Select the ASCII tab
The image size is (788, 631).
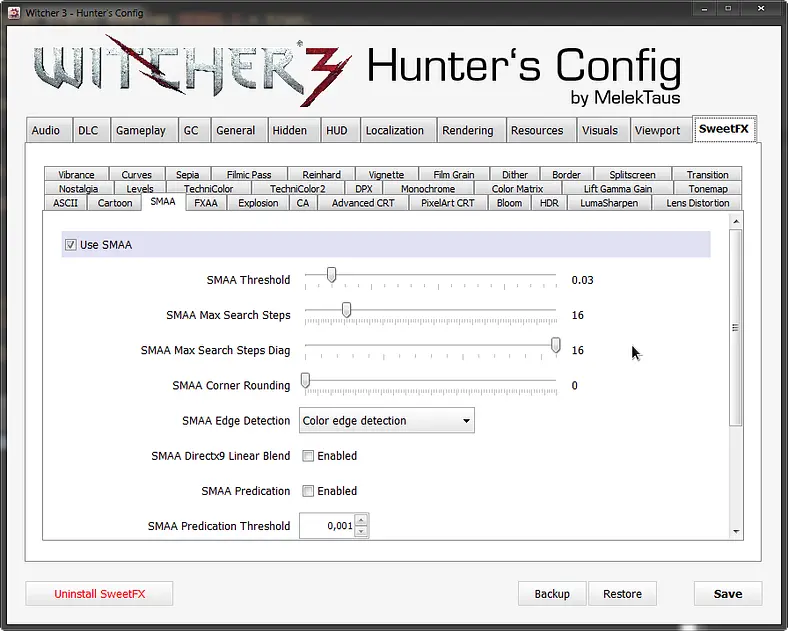[65, 202]
